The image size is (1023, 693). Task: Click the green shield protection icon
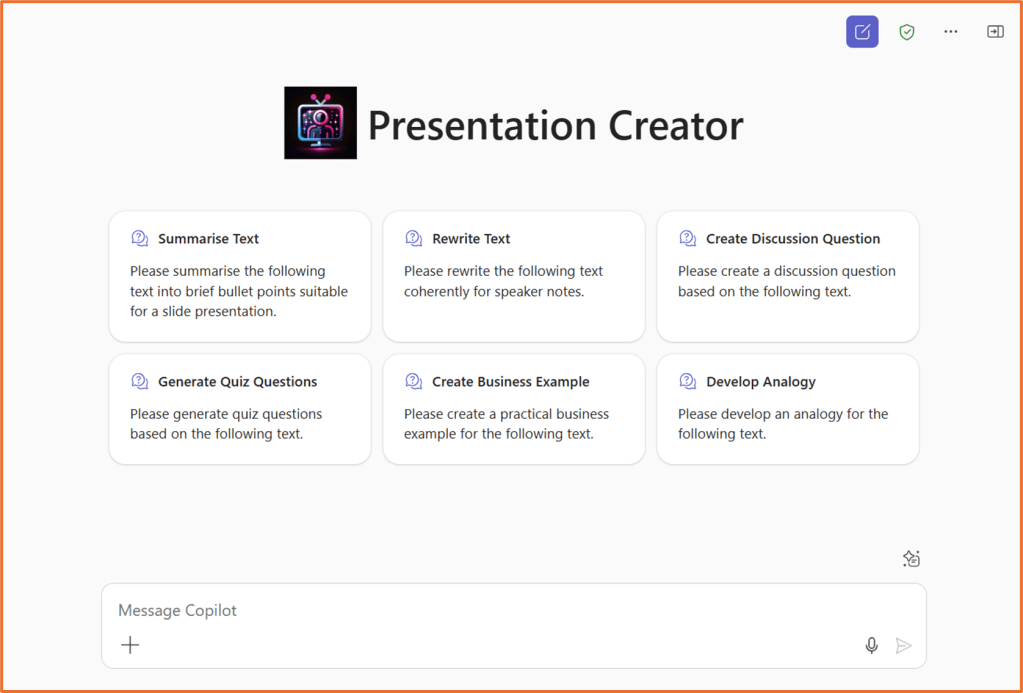[x=907, y=32]
